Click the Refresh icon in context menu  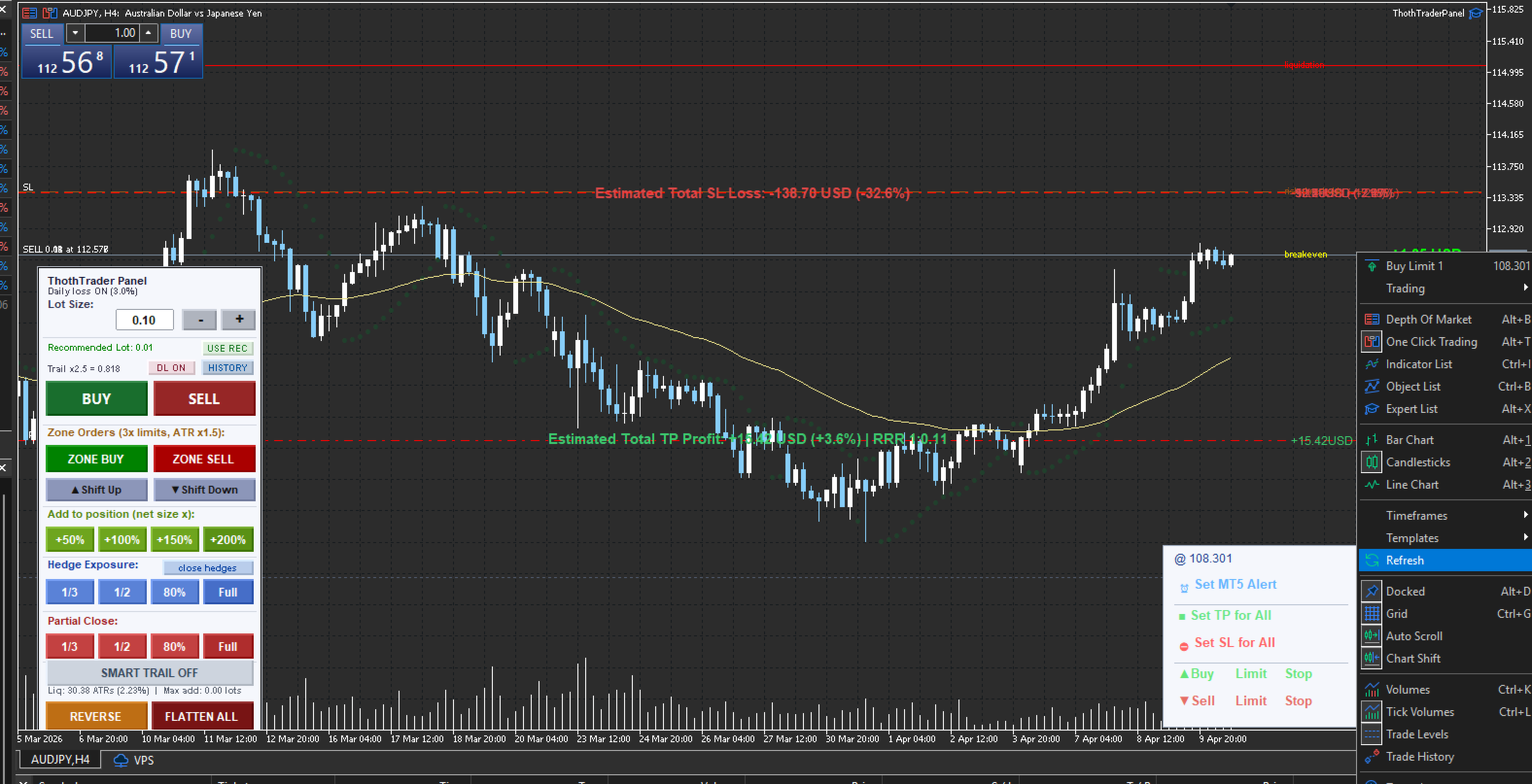(1372, 561)
